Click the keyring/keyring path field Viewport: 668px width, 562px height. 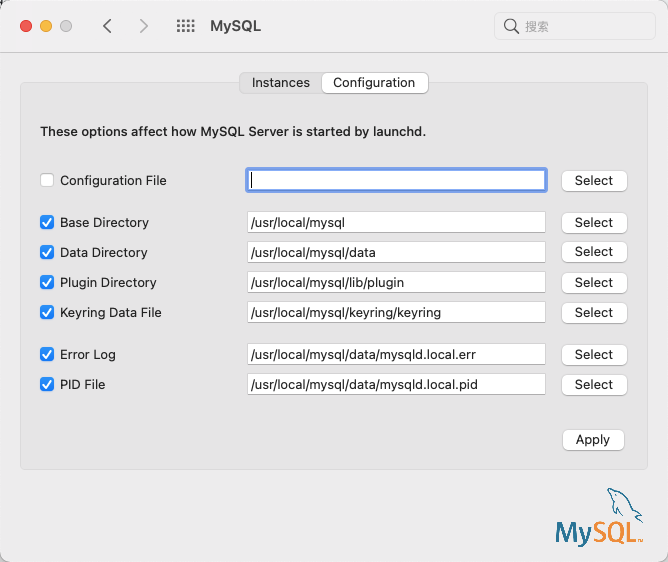[396, 312]
